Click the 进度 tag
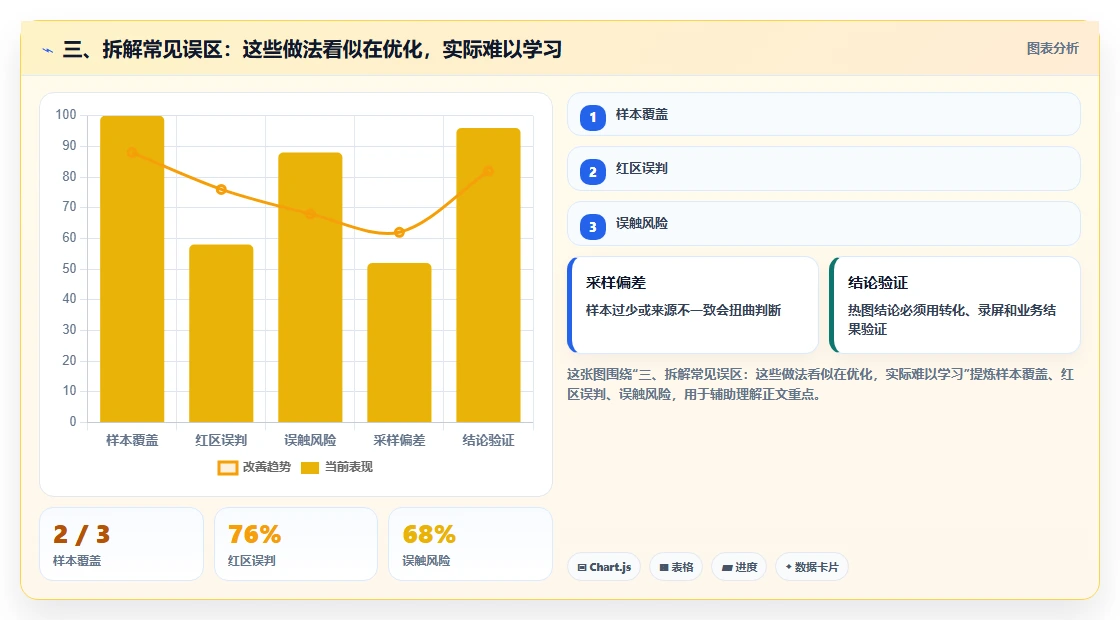The image size is (1120, 620). coord(739,567)
